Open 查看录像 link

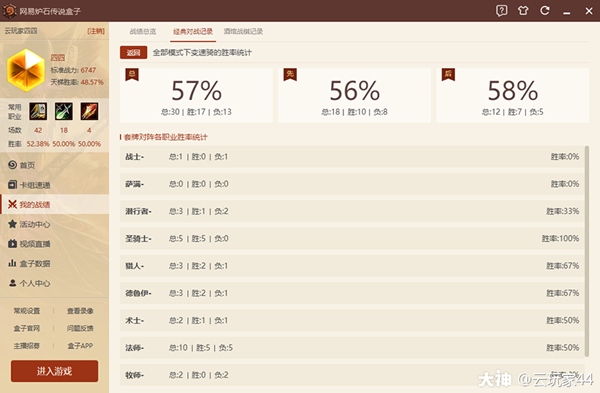pyautogui.click(x=80, y=311)
